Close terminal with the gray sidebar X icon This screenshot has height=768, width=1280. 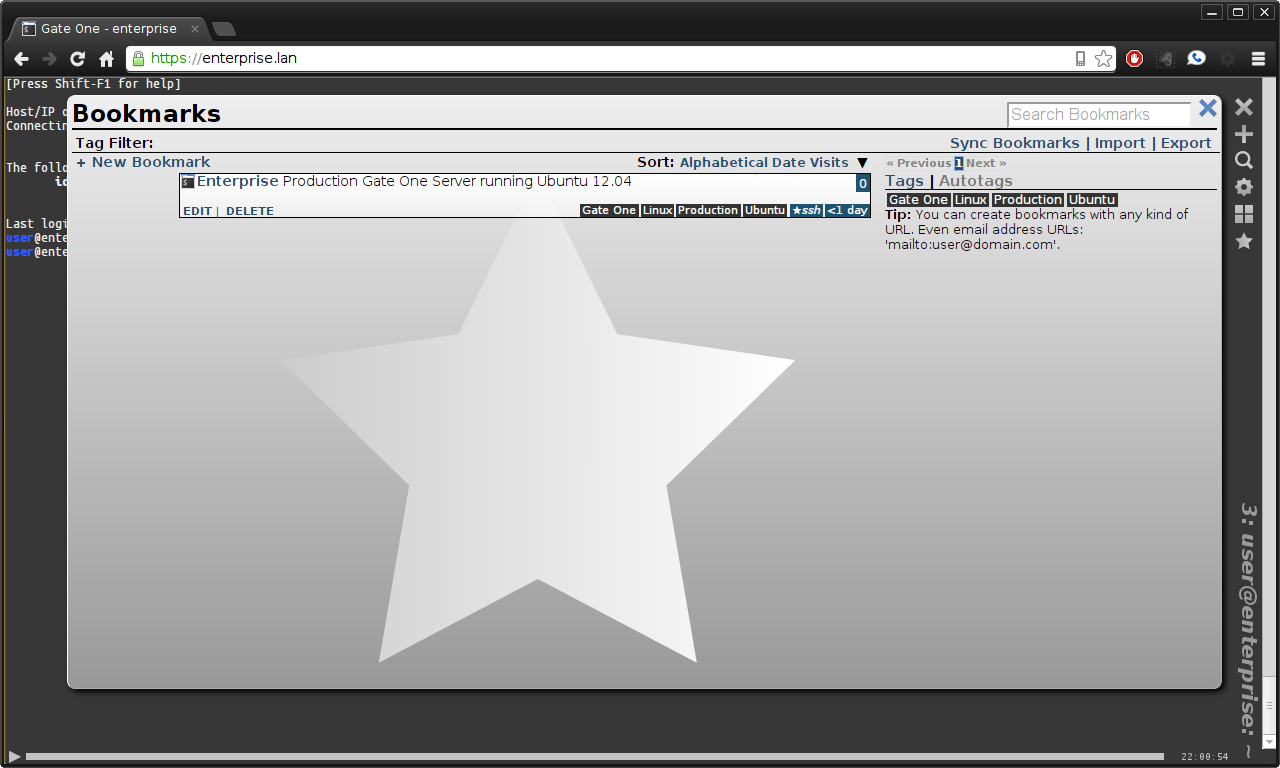click(x=1243, y=107)
